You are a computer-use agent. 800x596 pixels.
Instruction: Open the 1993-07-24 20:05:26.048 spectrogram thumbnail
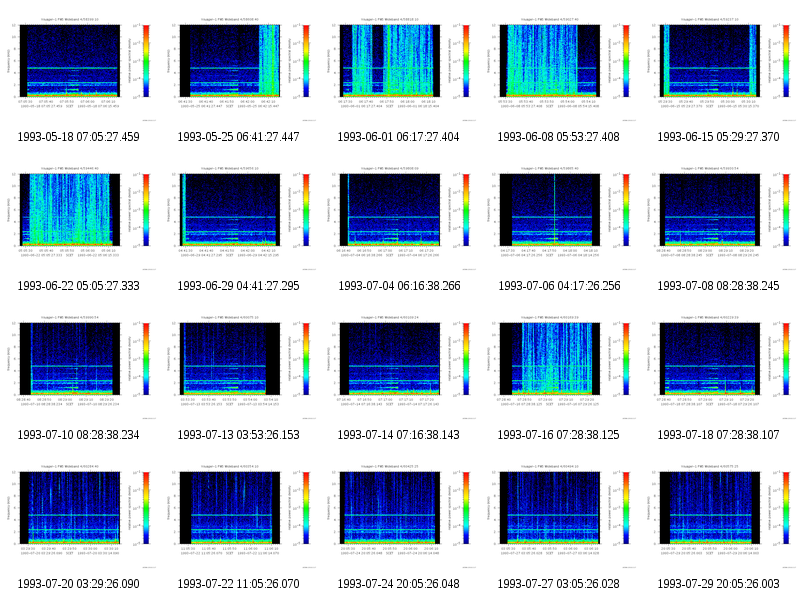[x=398, y=516]
